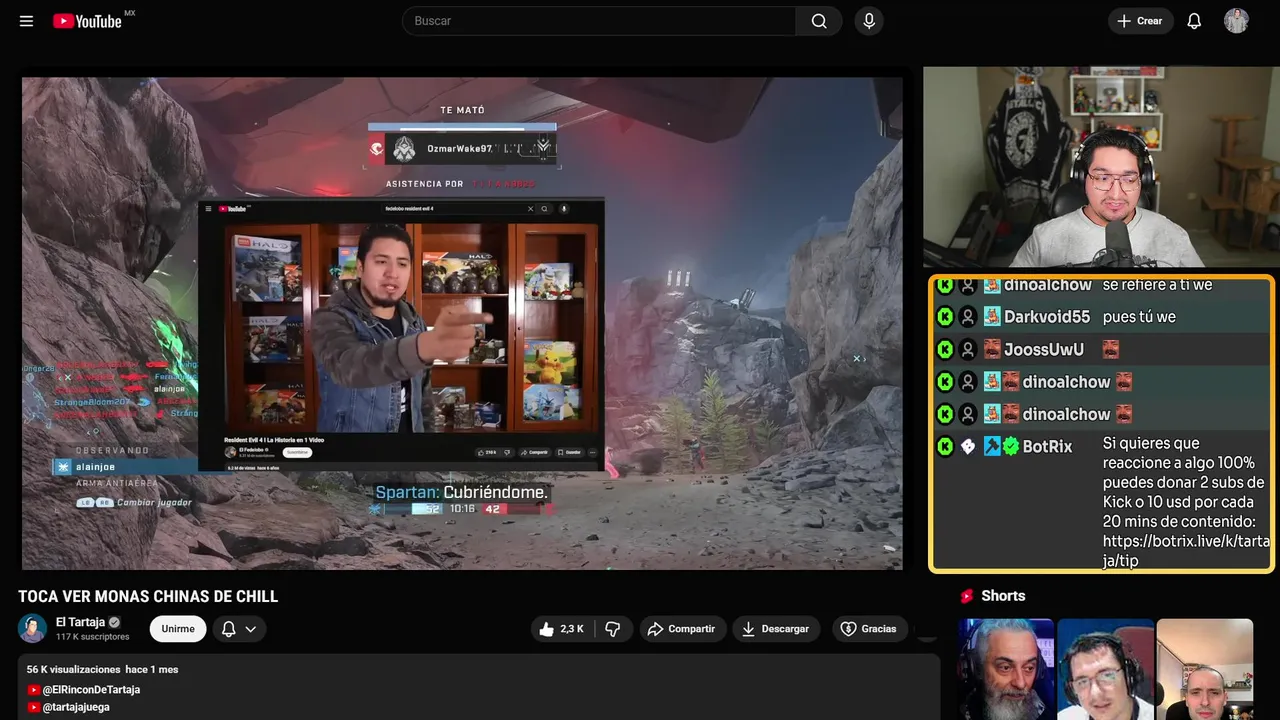Go to YouTube home via logo
Screen dimensions: 1280x720
(x=87, y=21)
